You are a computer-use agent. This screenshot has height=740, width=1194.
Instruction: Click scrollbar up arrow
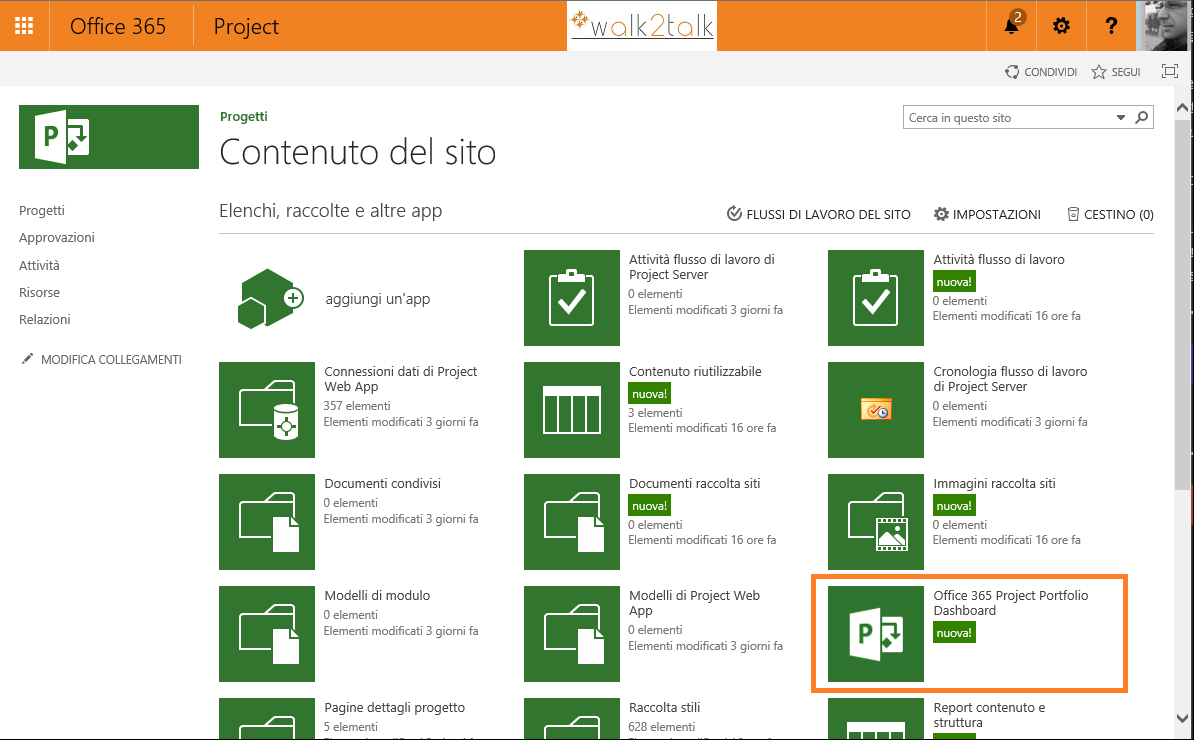tap(1183, 107)
